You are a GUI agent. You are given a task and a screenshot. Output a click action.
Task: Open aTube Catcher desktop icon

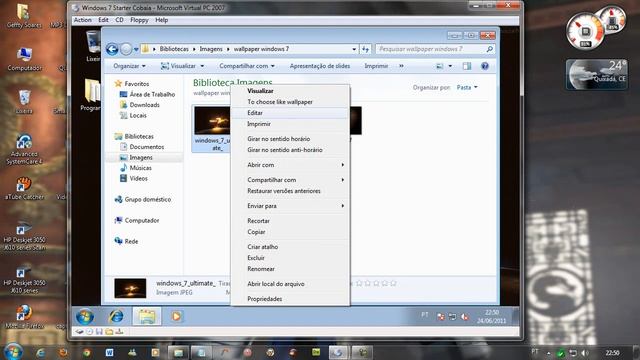pos(24,189)
